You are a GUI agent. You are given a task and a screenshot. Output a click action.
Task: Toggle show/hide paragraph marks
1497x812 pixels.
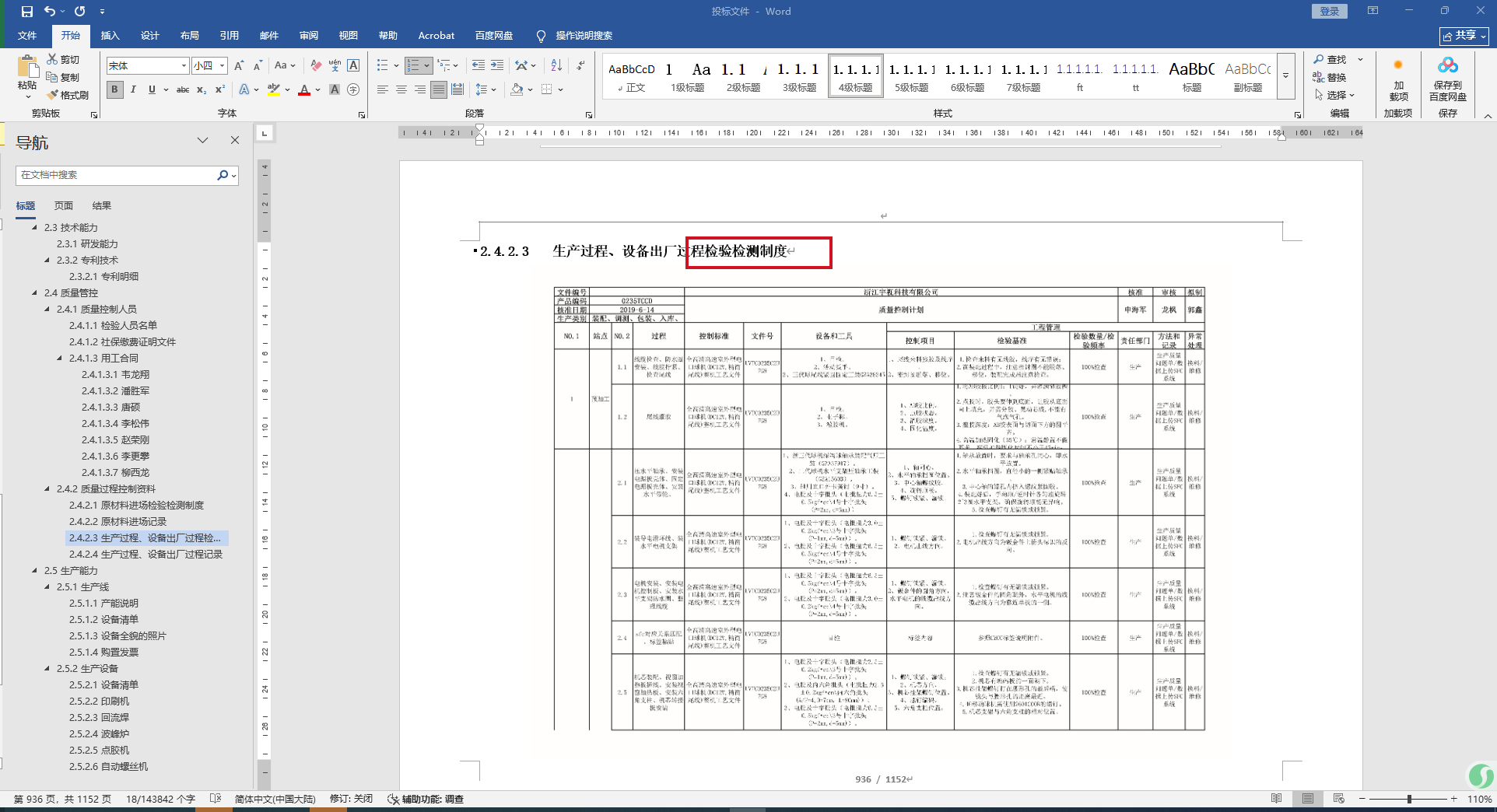[581, 66]
